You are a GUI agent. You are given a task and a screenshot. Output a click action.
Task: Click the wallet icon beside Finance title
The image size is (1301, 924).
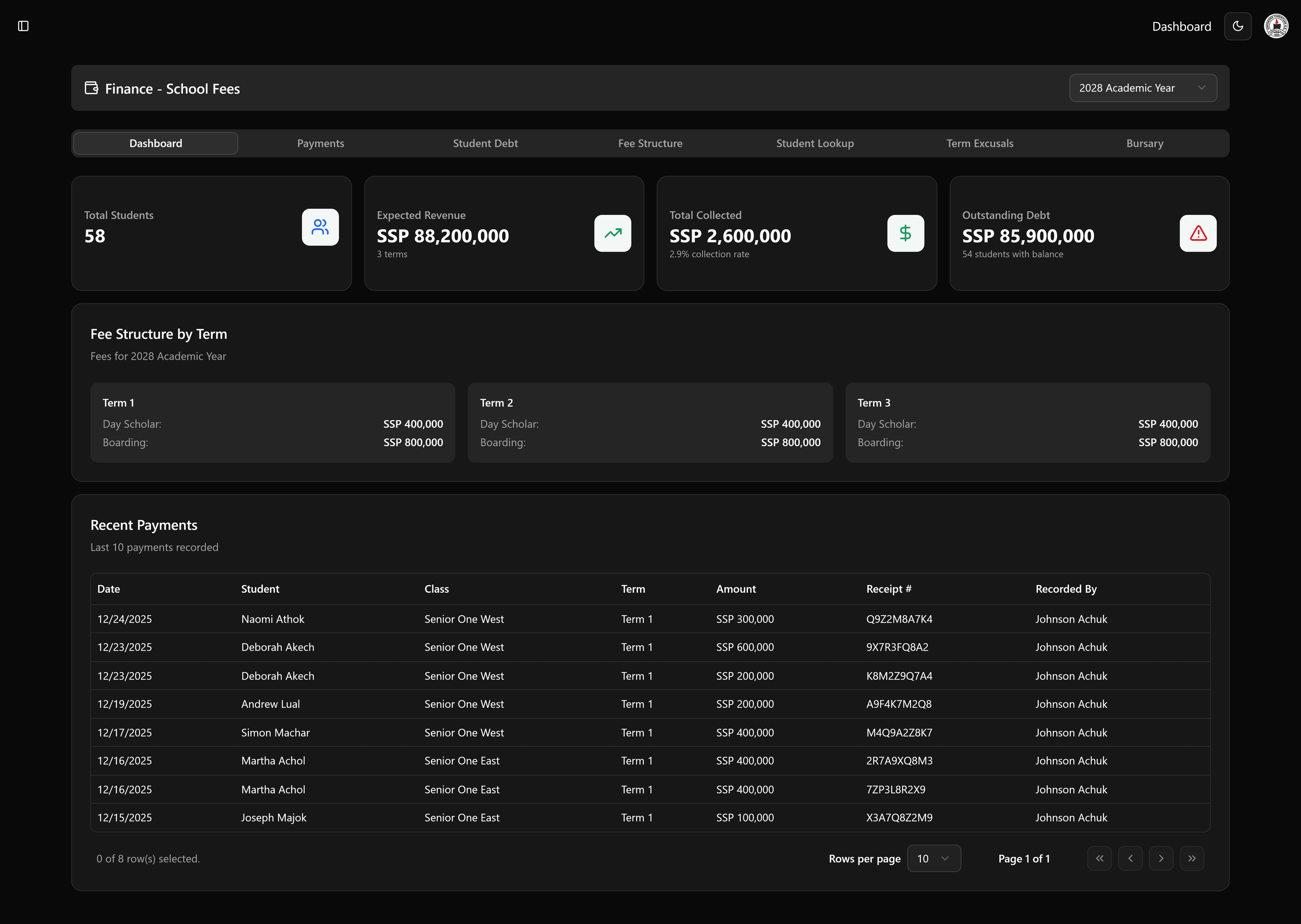91,88
